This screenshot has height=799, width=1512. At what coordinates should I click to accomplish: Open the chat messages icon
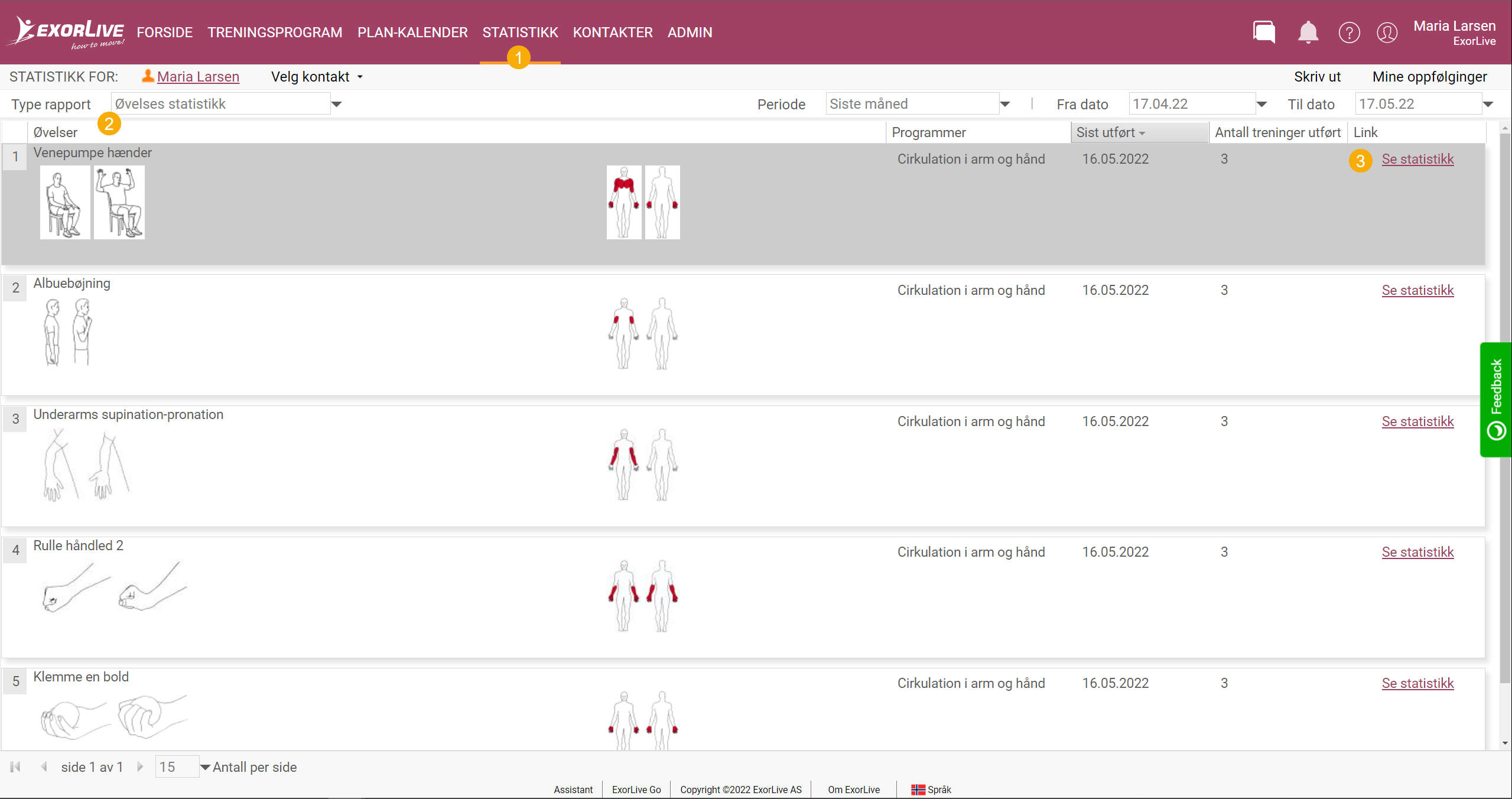(1264, 32)
